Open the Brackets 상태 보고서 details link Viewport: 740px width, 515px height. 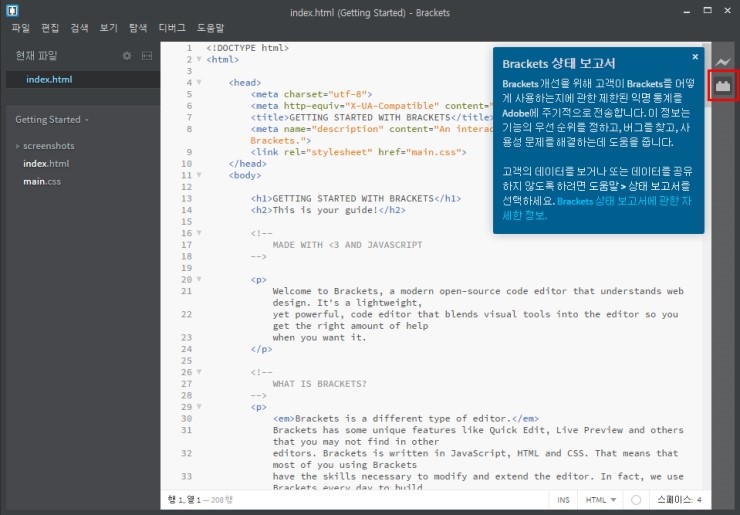[x=597, y=208]
